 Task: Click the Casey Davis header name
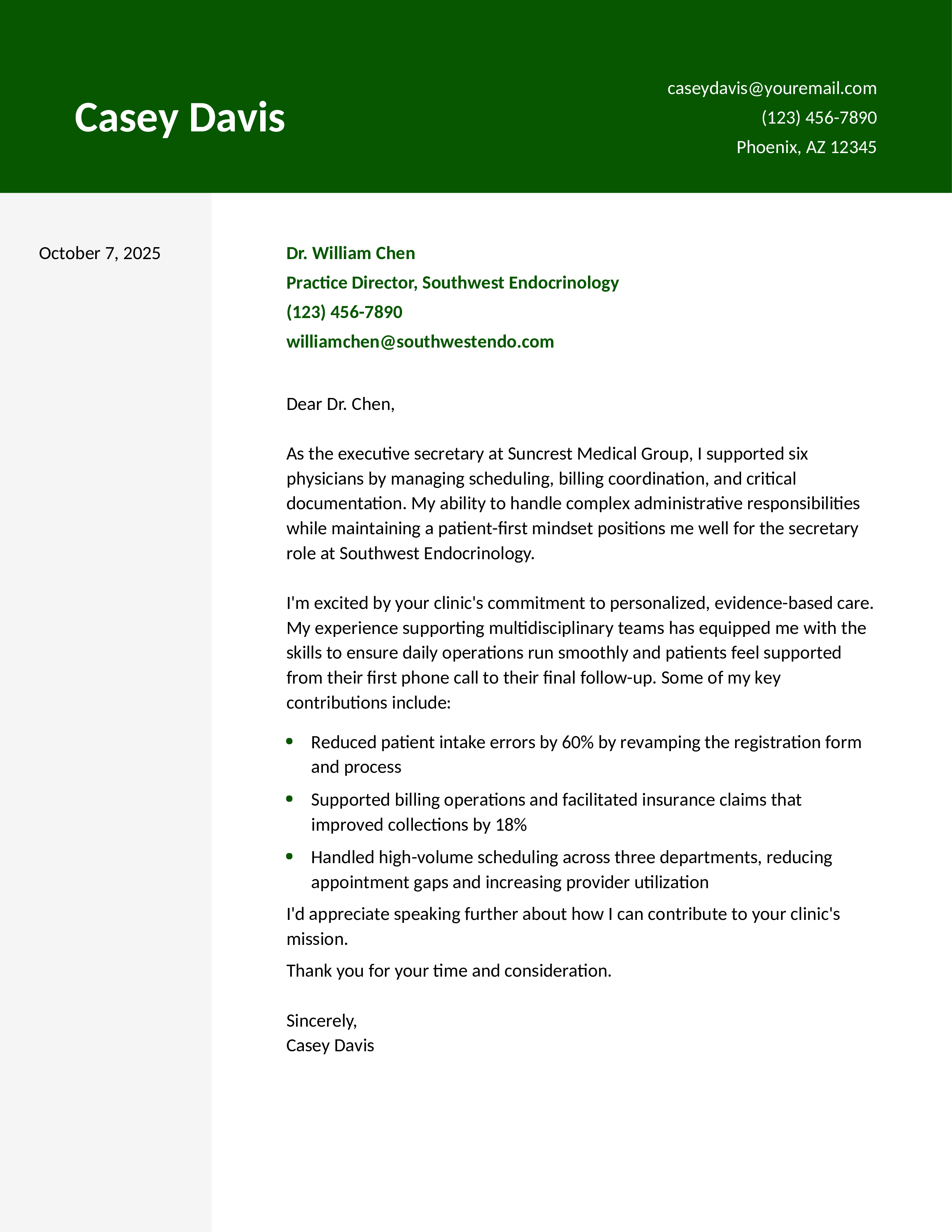(179, 118)
